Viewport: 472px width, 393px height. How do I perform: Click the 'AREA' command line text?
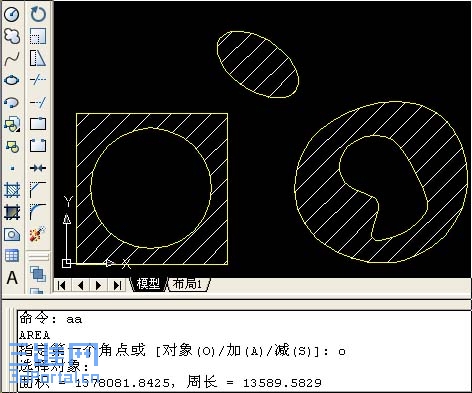[35, 335]
